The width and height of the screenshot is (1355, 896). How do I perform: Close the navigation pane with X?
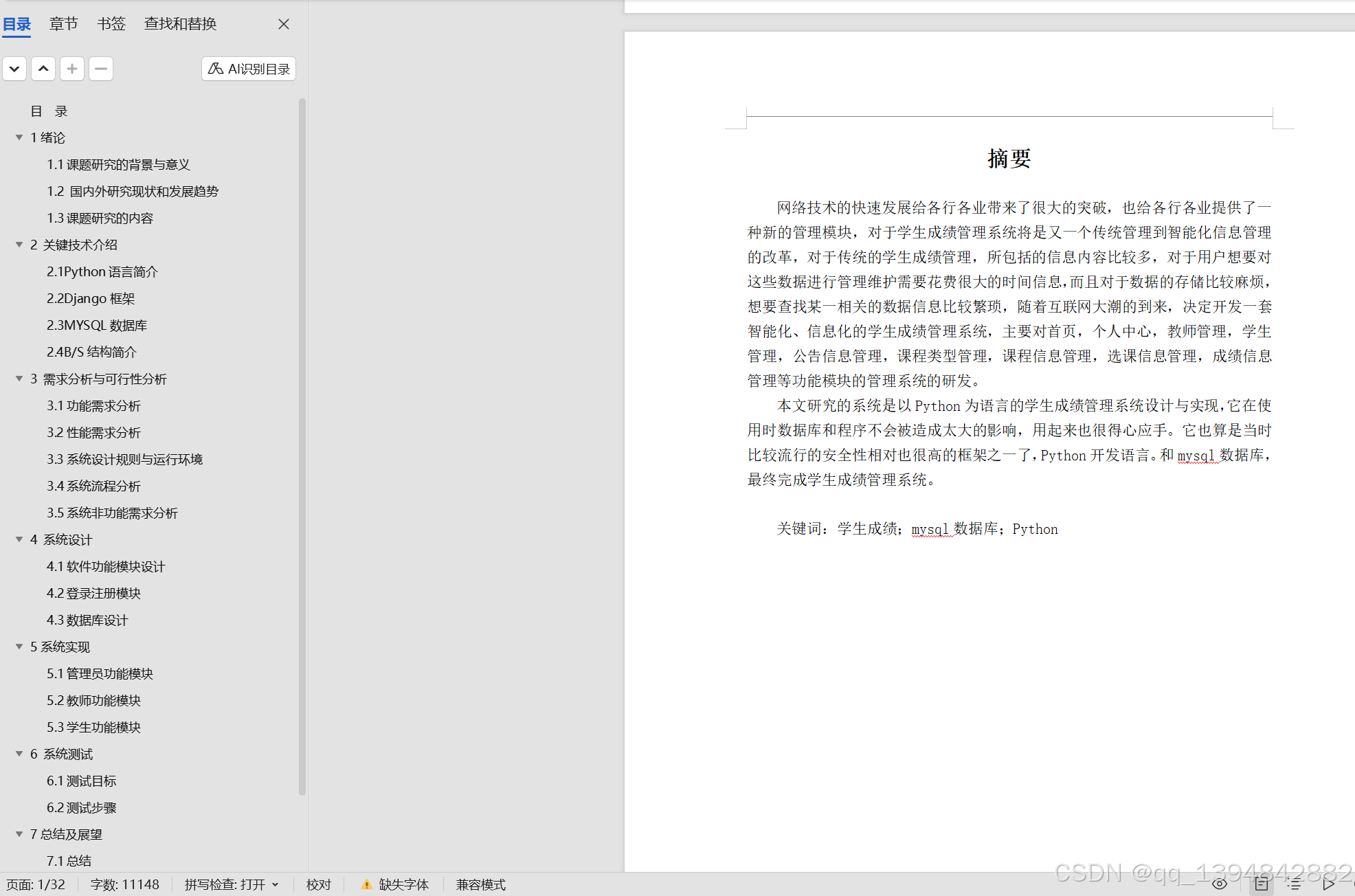tap(283, 23)
